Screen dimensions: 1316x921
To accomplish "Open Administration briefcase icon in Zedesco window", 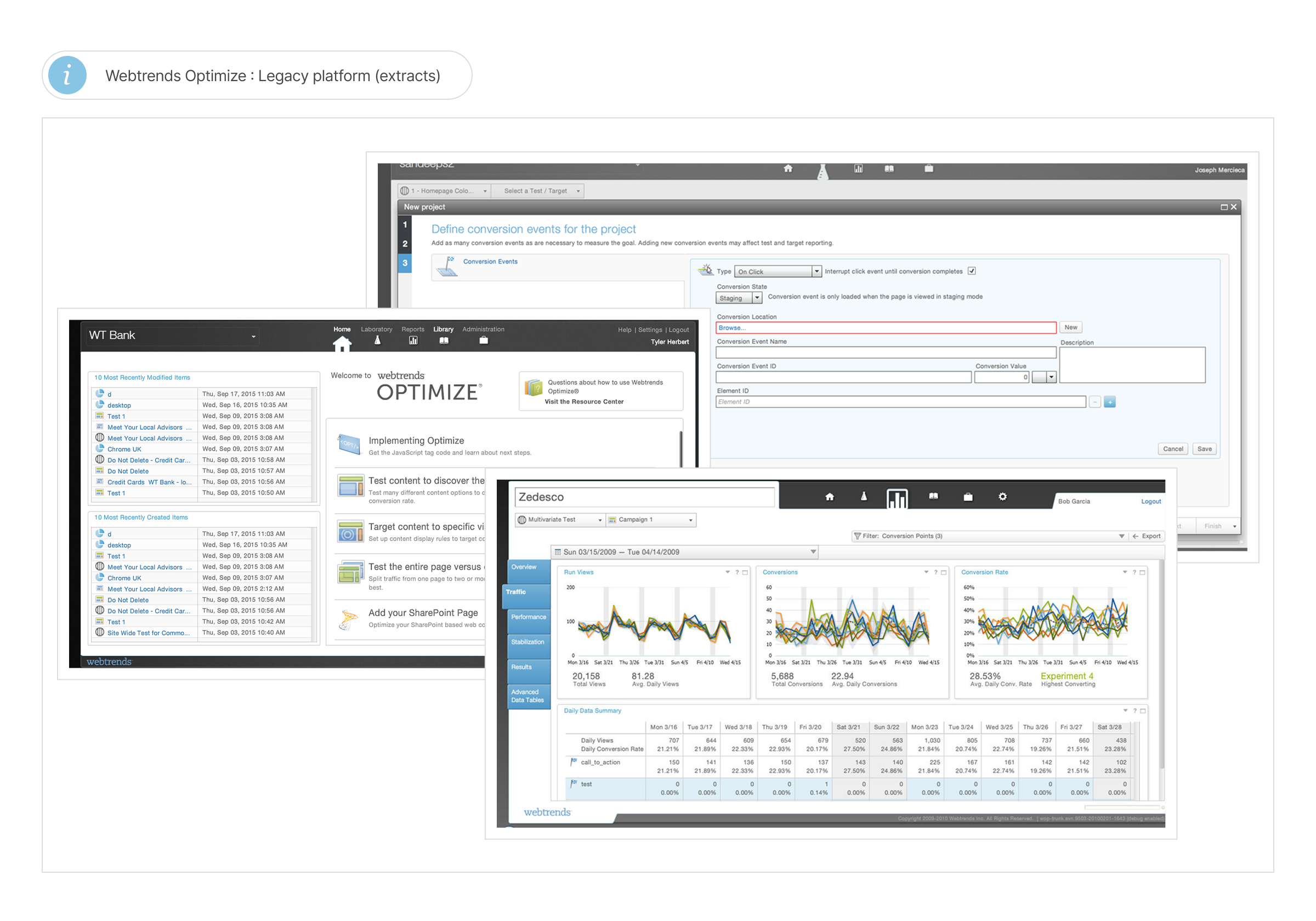I will point(968,497).
